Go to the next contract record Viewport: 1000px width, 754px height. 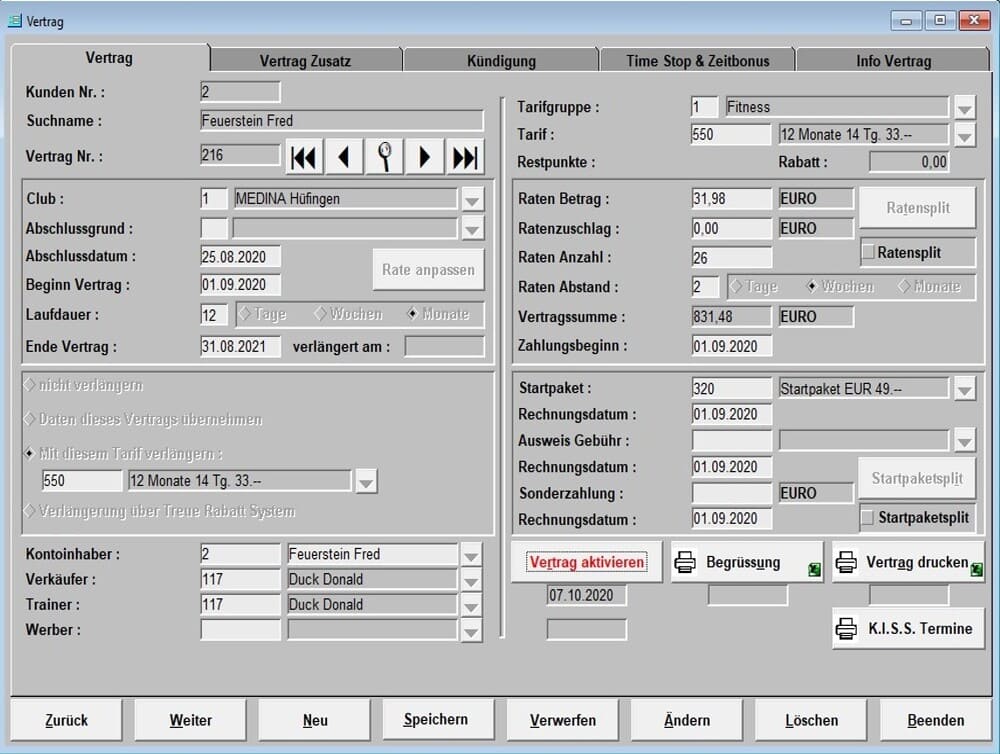click(425, 157)
